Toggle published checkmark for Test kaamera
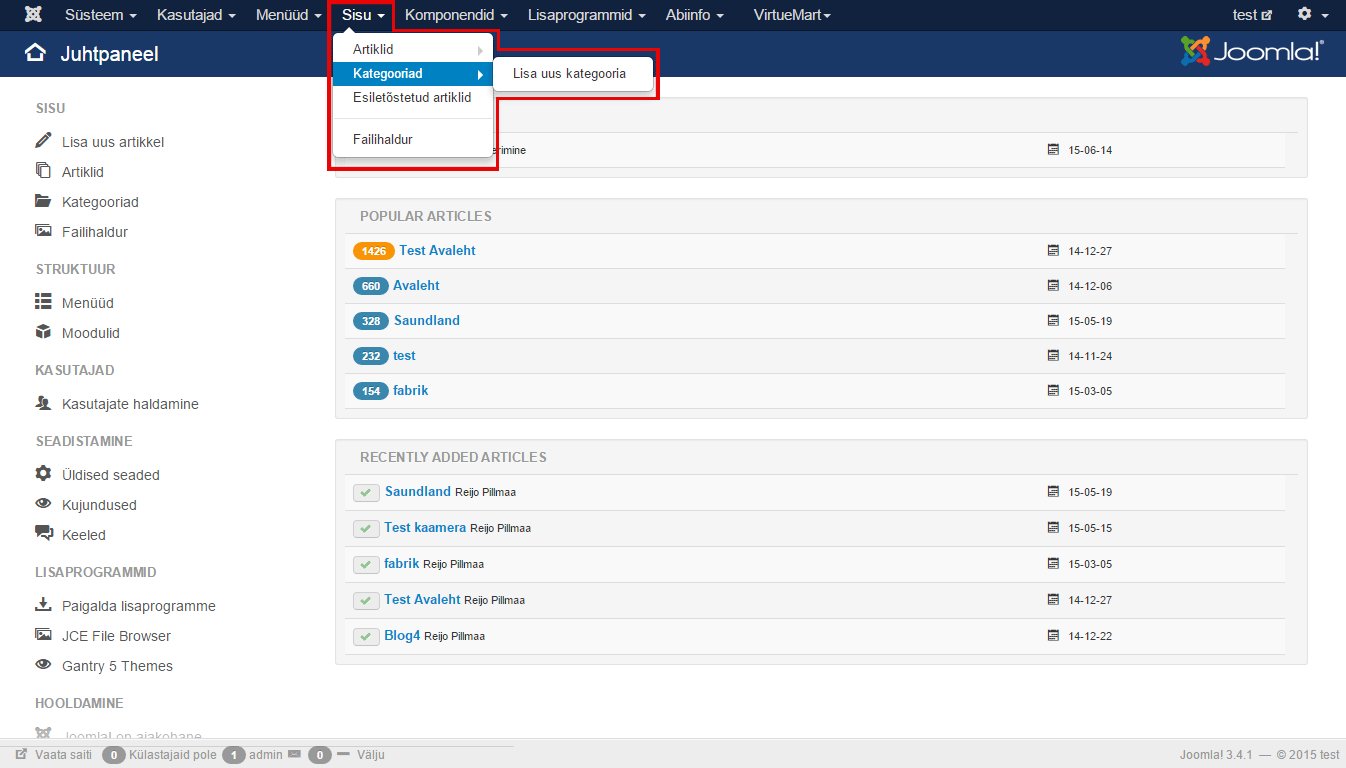 coord(366,528)
